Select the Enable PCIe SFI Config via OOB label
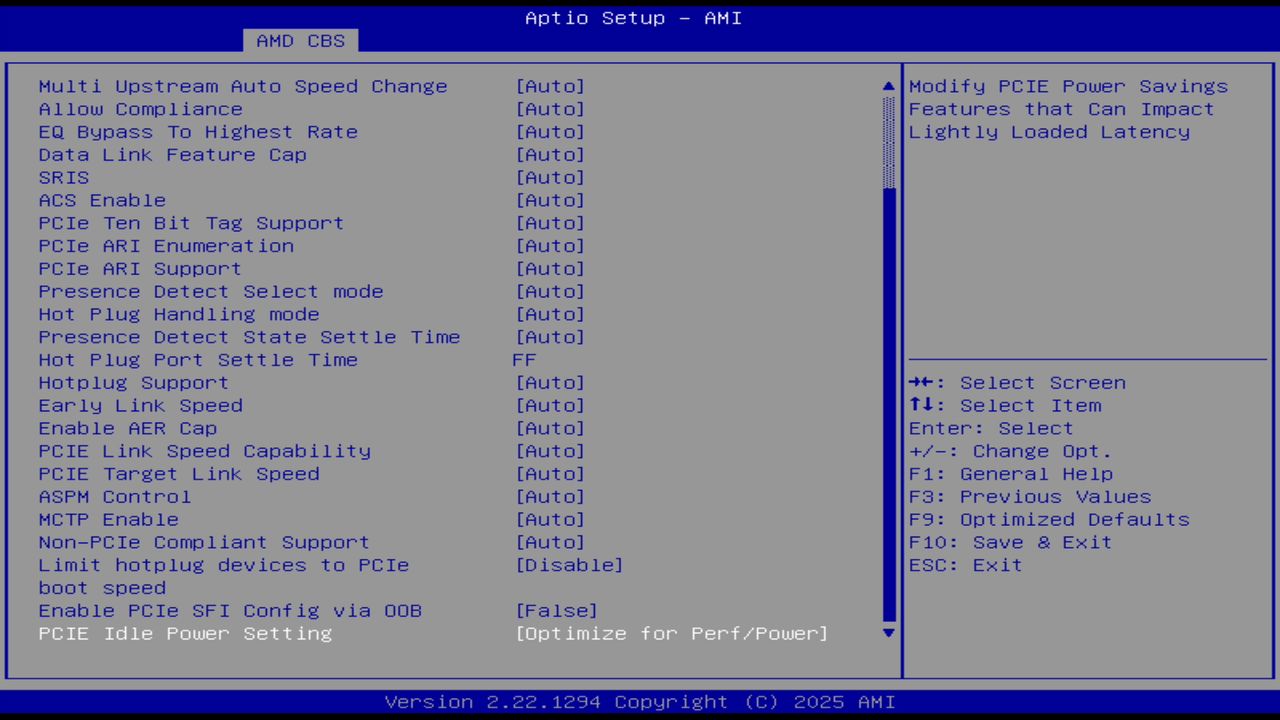This screenshot has height=720, width=1280. 230,611
